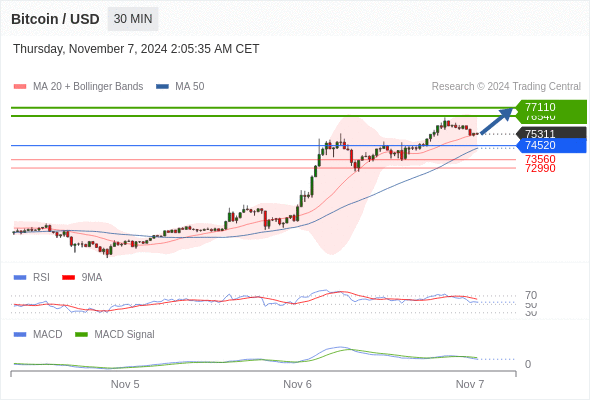Click the red 72990 support level label
This screenshot has width=590, height=400.
click(x=540, y=169)
